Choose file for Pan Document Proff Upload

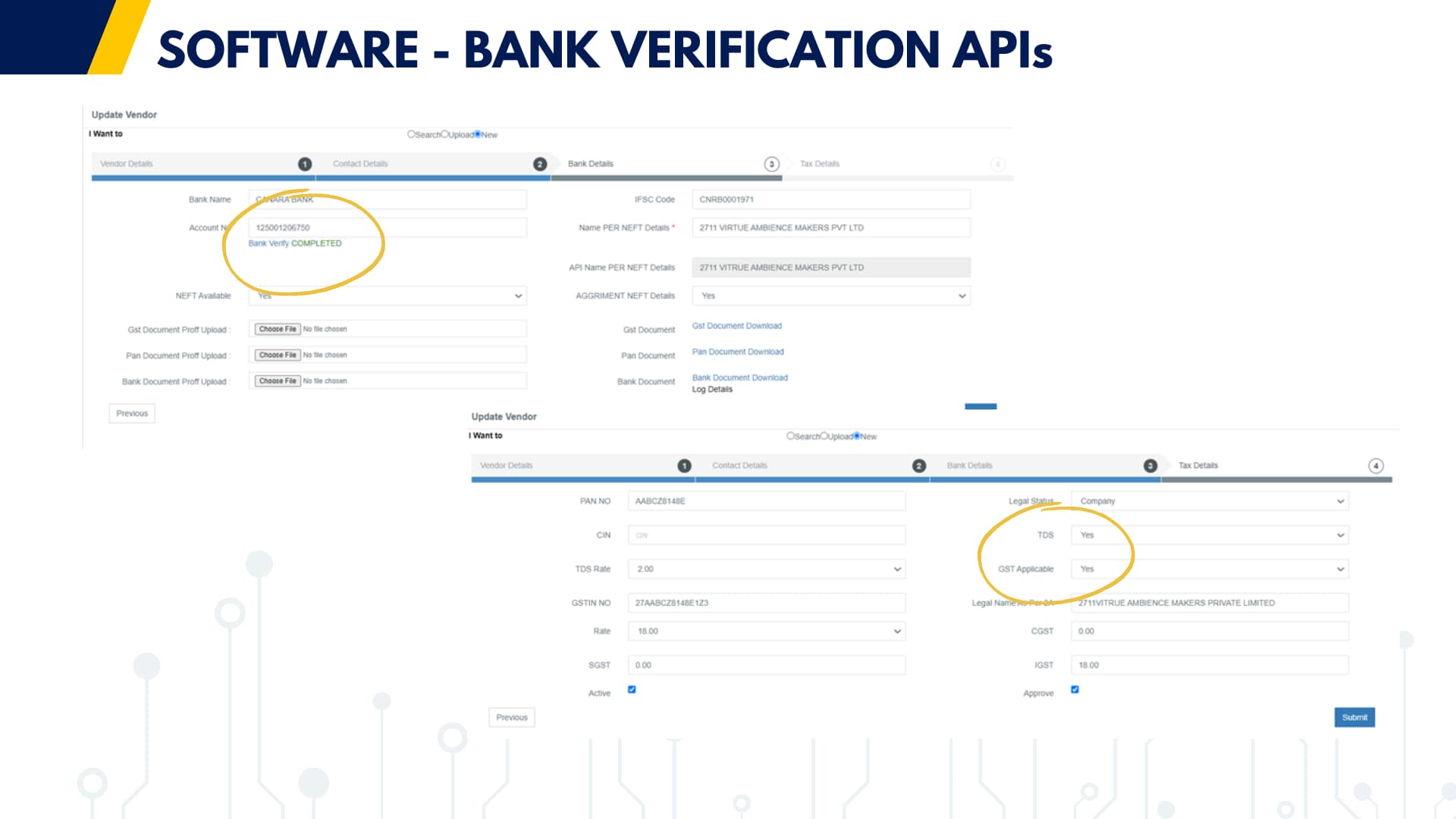(278, 355)
